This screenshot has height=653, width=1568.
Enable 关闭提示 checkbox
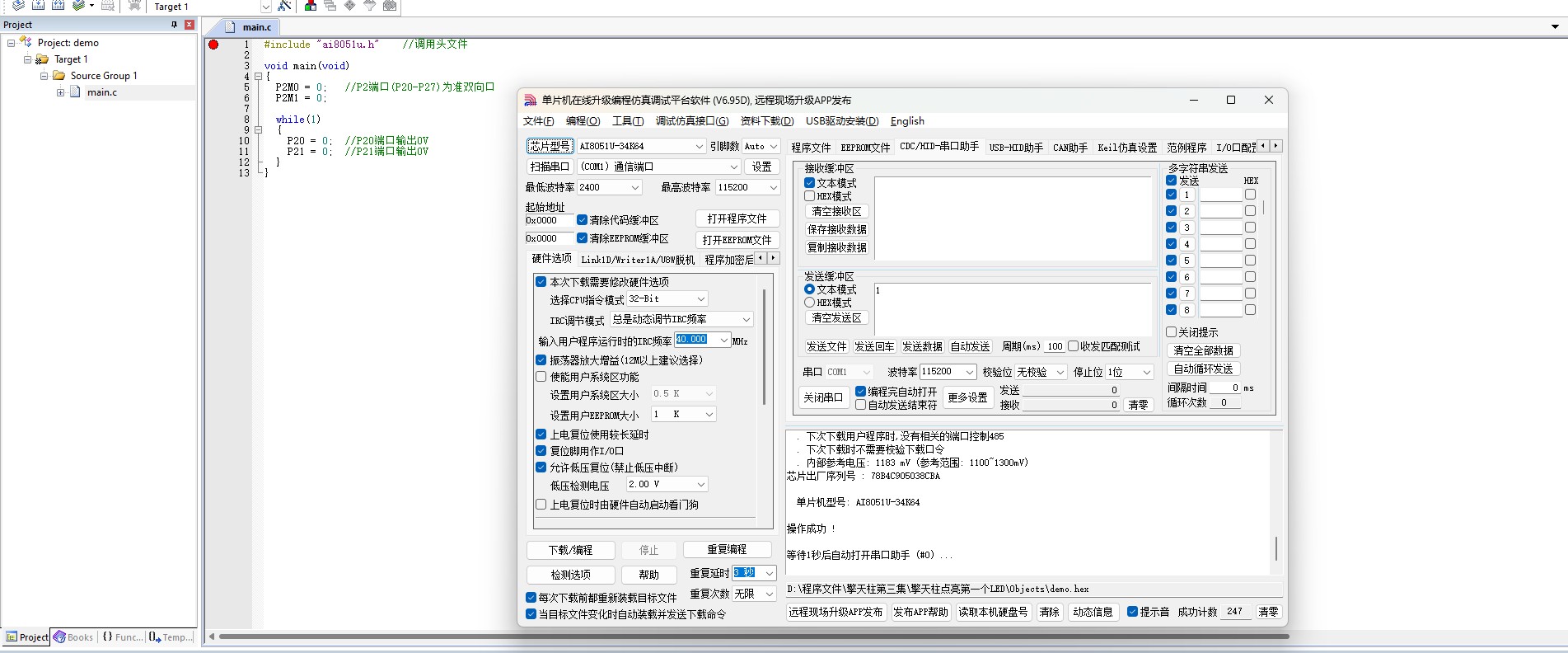(x=1171, y=332)
